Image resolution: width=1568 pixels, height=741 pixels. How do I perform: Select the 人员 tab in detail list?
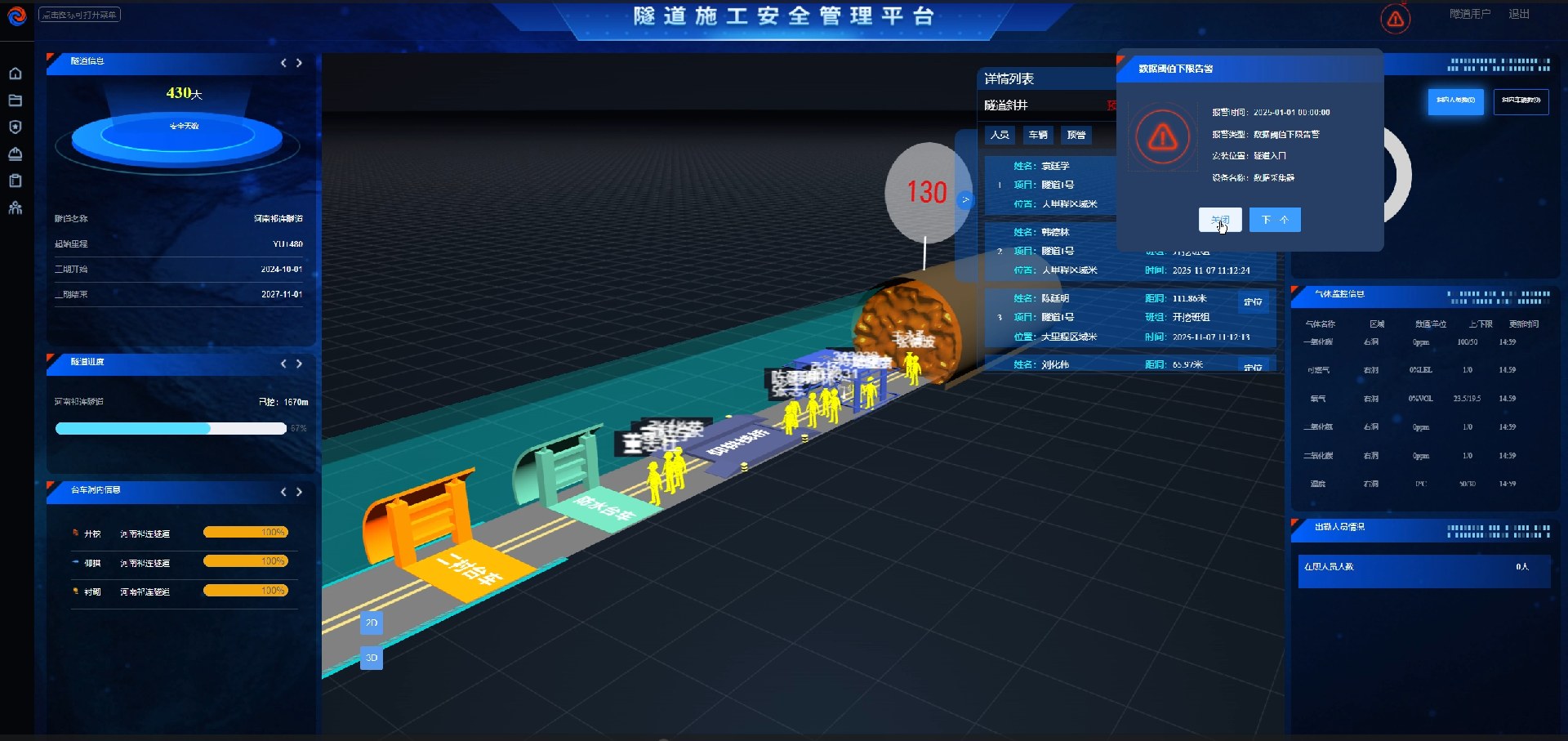click(x=1000, y=135)
